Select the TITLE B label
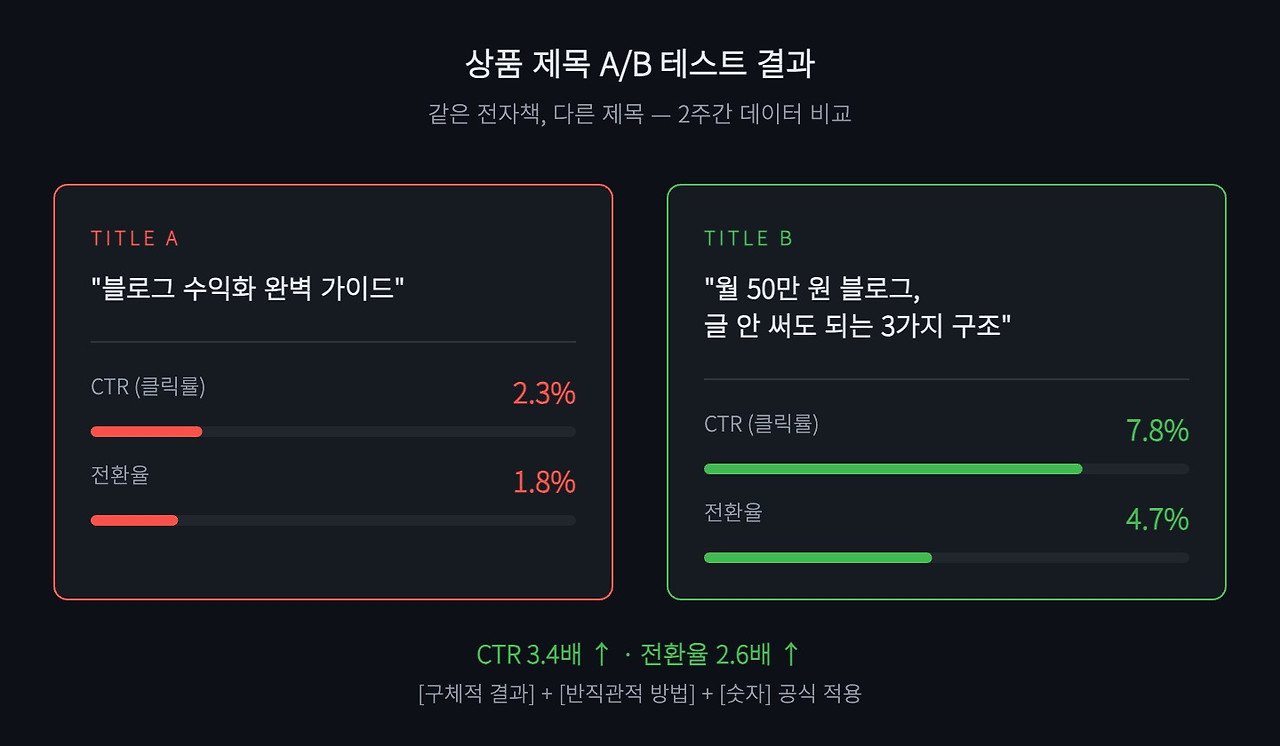This screenshot has width=1280, height=746. tap(748, 238)
